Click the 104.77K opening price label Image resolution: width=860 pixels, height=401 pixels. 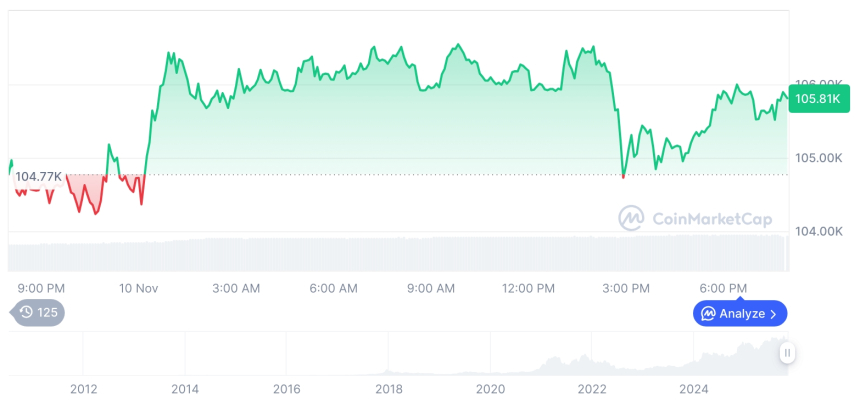click(x=38, y=177)
